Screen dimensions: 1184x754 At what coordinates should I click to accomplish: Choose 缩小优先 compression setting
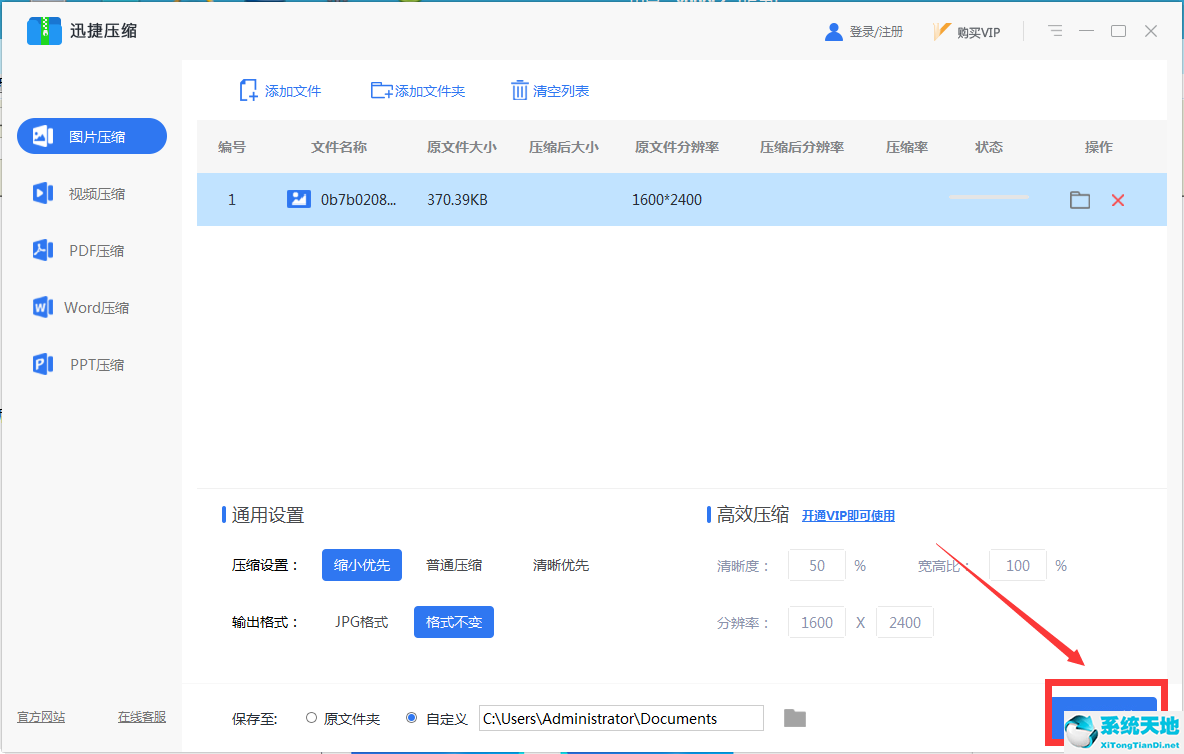[362, 565]
